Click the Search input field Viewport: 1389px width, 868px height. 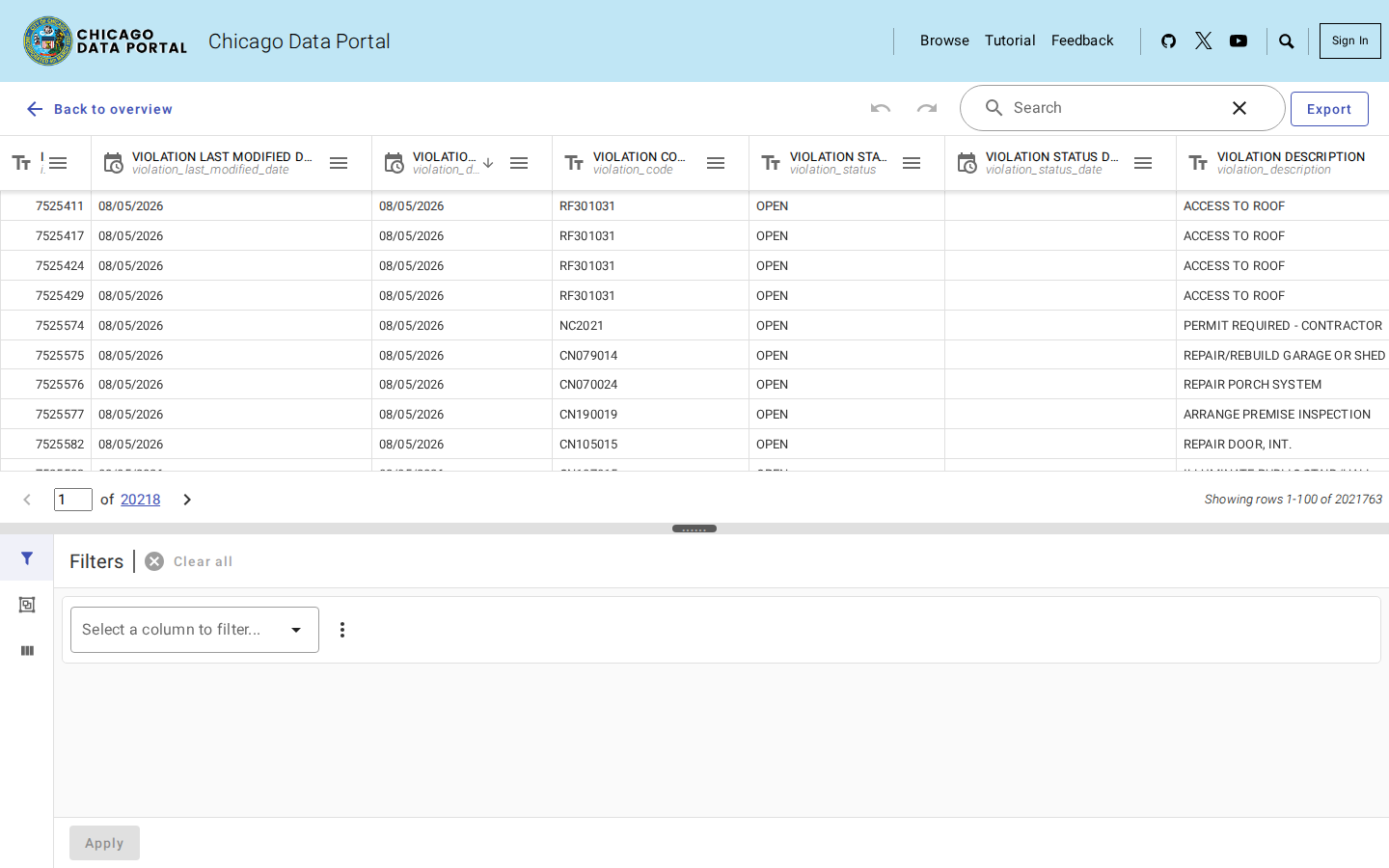[1114, 108]
